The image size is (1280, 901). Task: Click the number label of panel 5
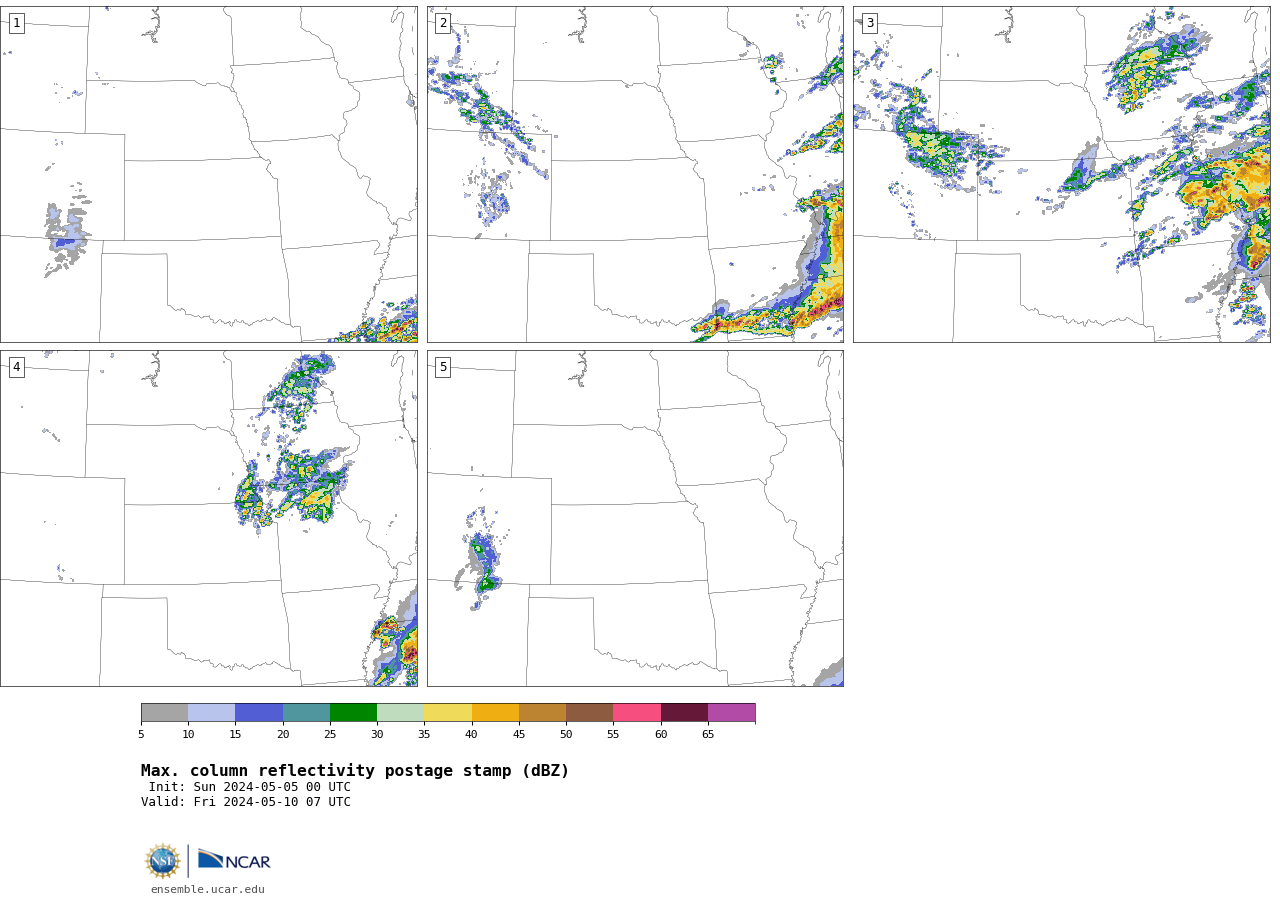tap(443, 367)
